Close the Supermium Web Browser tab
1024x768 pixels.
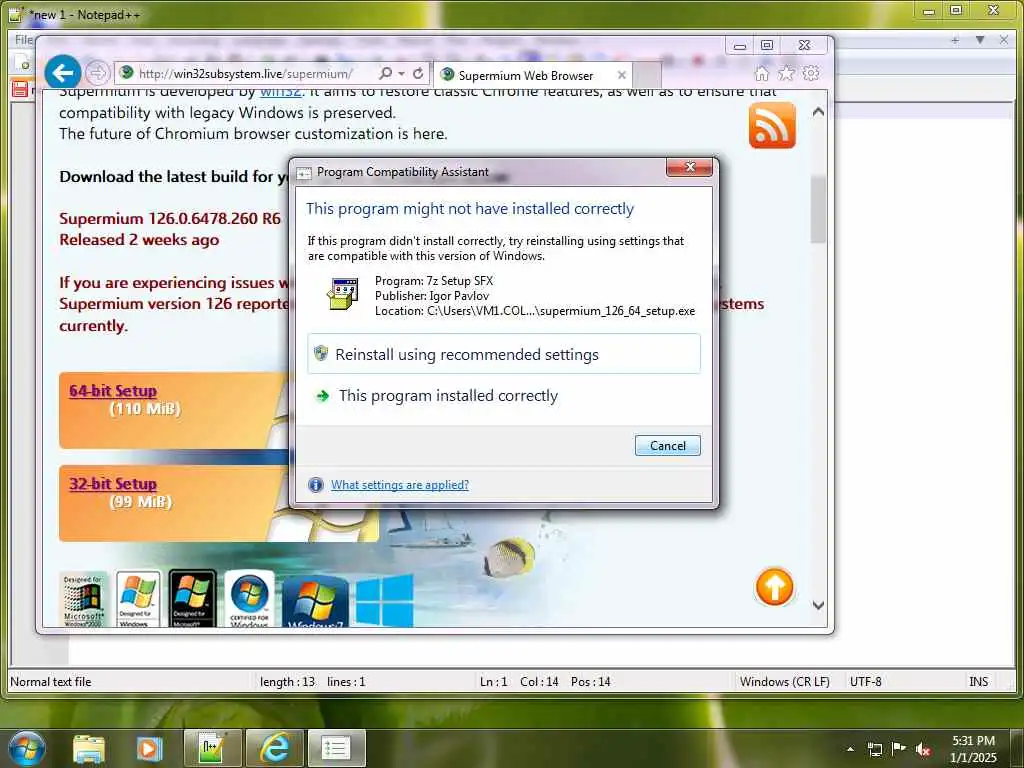(x=622, y=75)
